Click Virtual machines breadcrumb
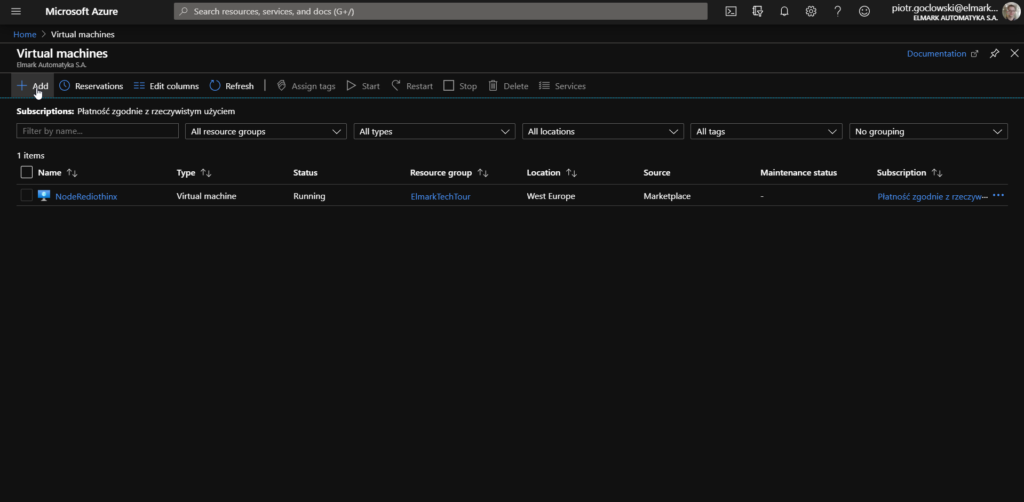This screenshot has height=502, width=1024. click(x=83, y=35)
